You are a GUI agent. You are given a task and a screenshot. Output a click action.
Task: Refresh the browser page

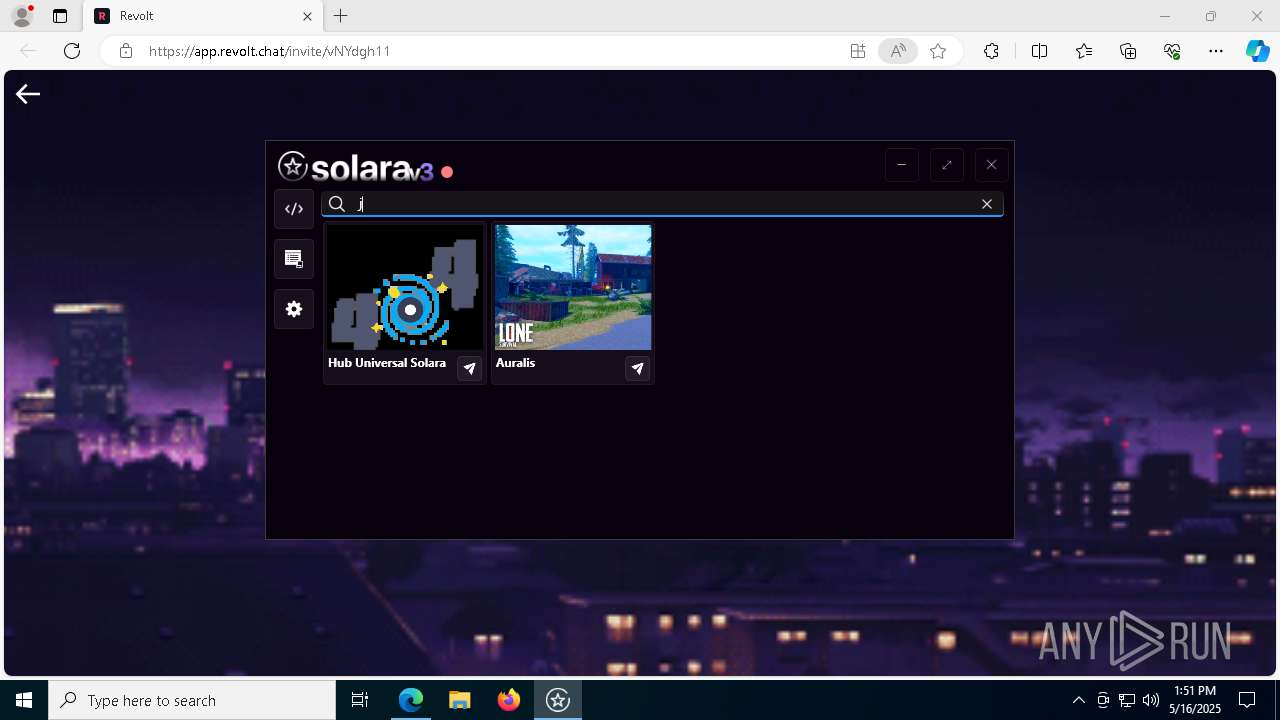72,51
